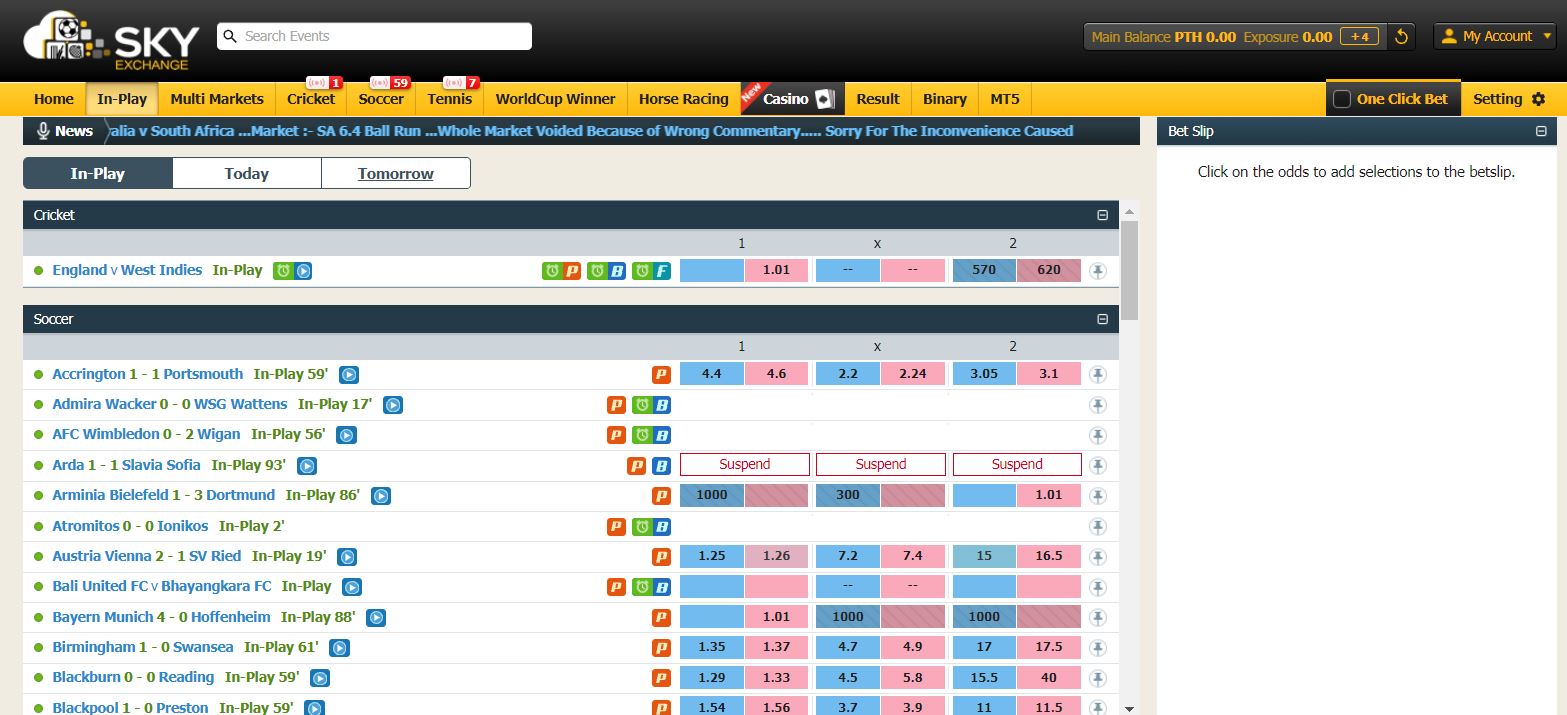Viewport: 1567px width, 715px height.
Task: Open the Austria Vienna v SV Ried match link
Action: (146, 556)
